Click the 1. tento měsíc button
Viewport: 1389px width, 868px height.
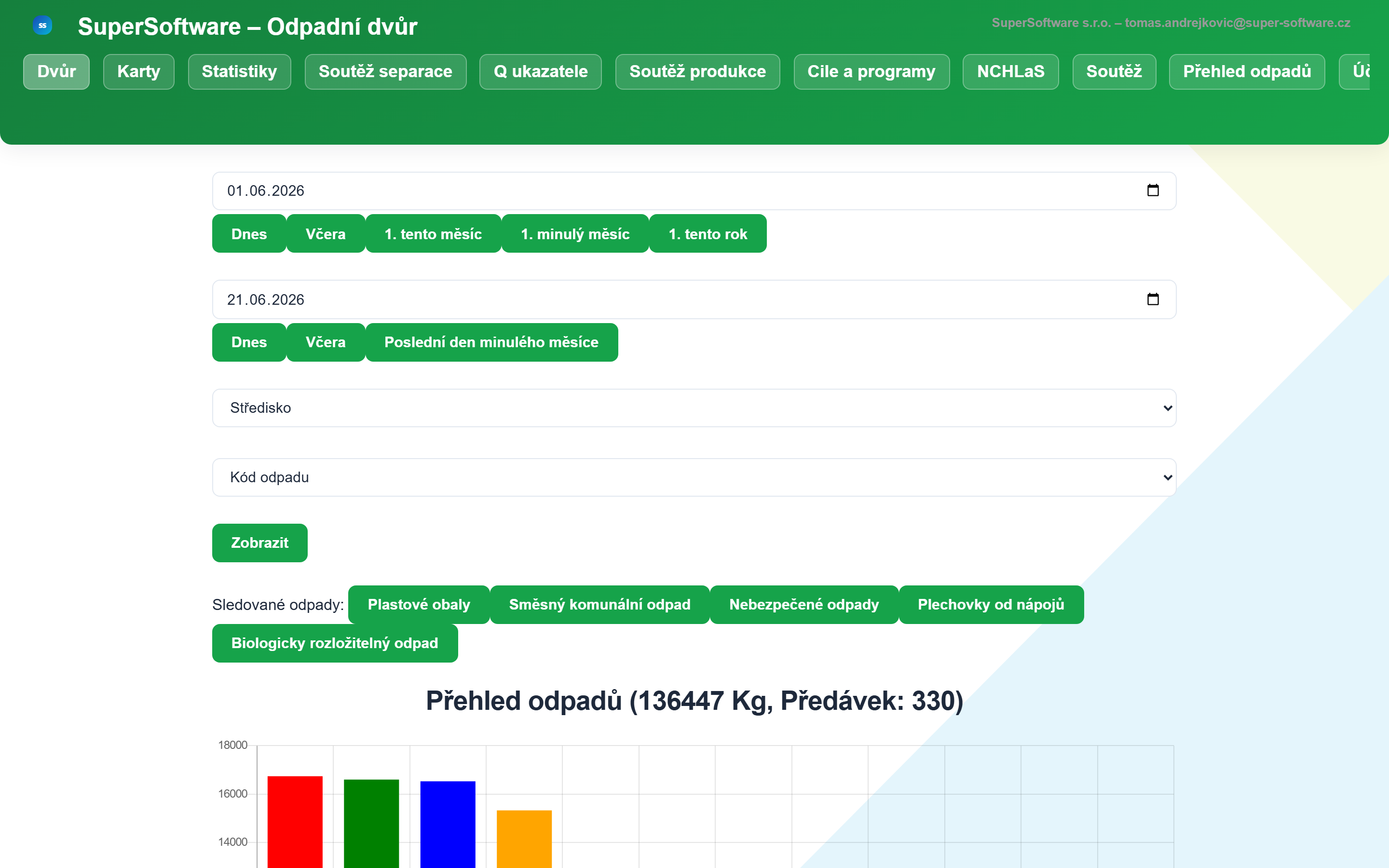[434, 234]
